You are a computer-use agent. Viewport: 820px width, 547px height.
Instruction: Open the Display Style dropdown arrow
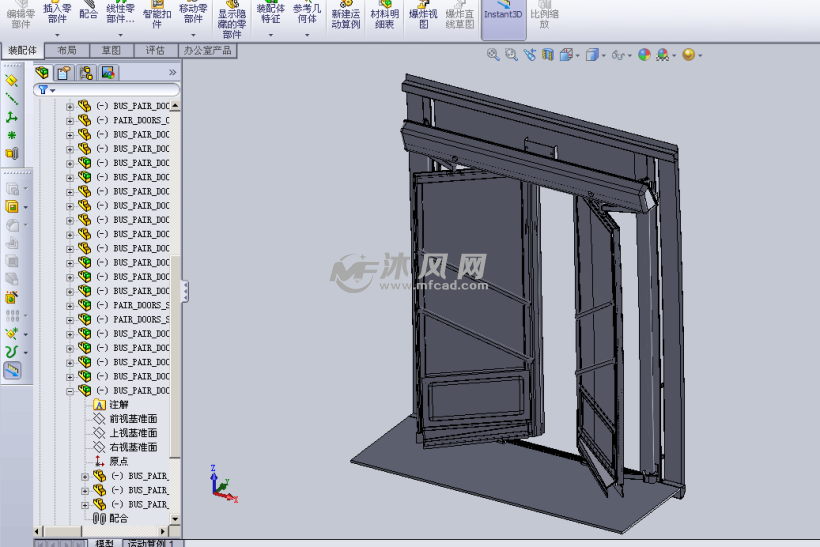point(603,55)
